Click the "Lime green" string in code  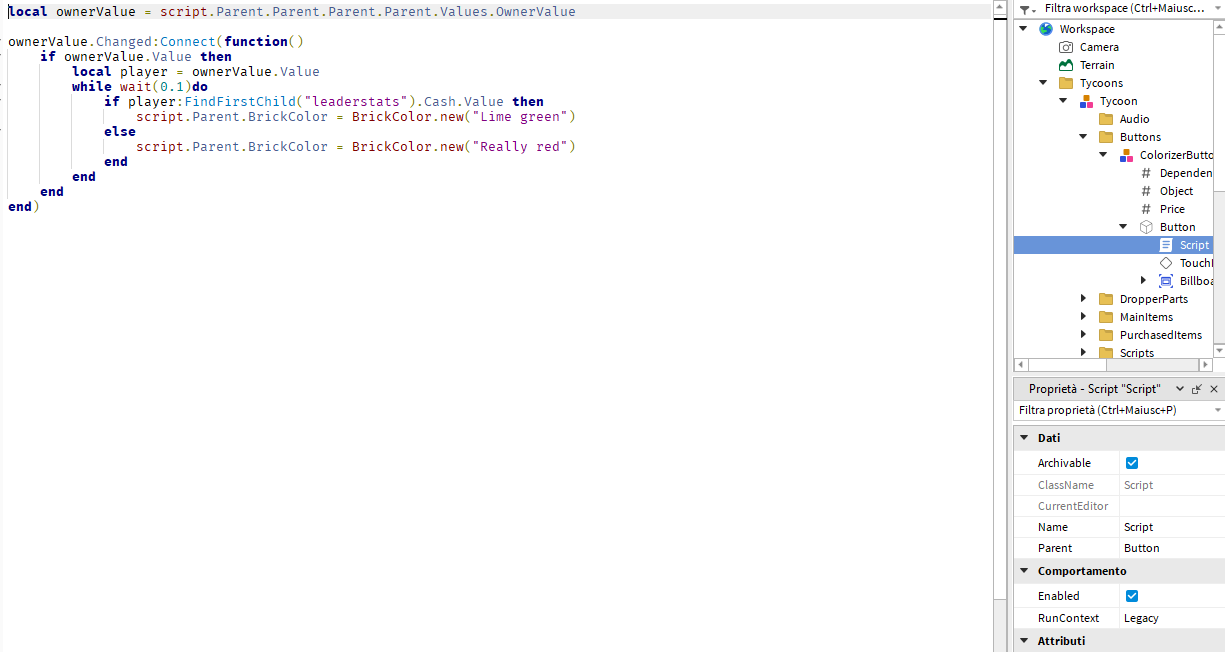tap(524, 117)
